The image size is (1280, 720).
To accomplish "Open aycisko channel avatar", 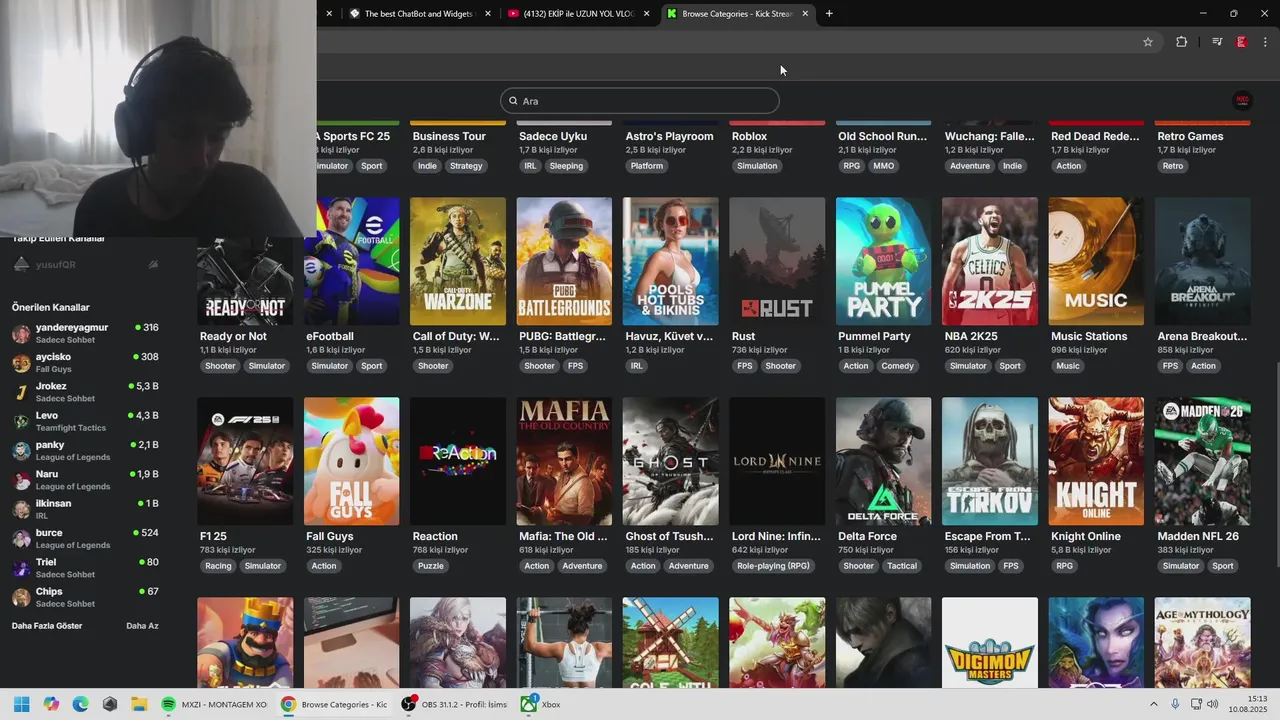I will pos(21,363).
